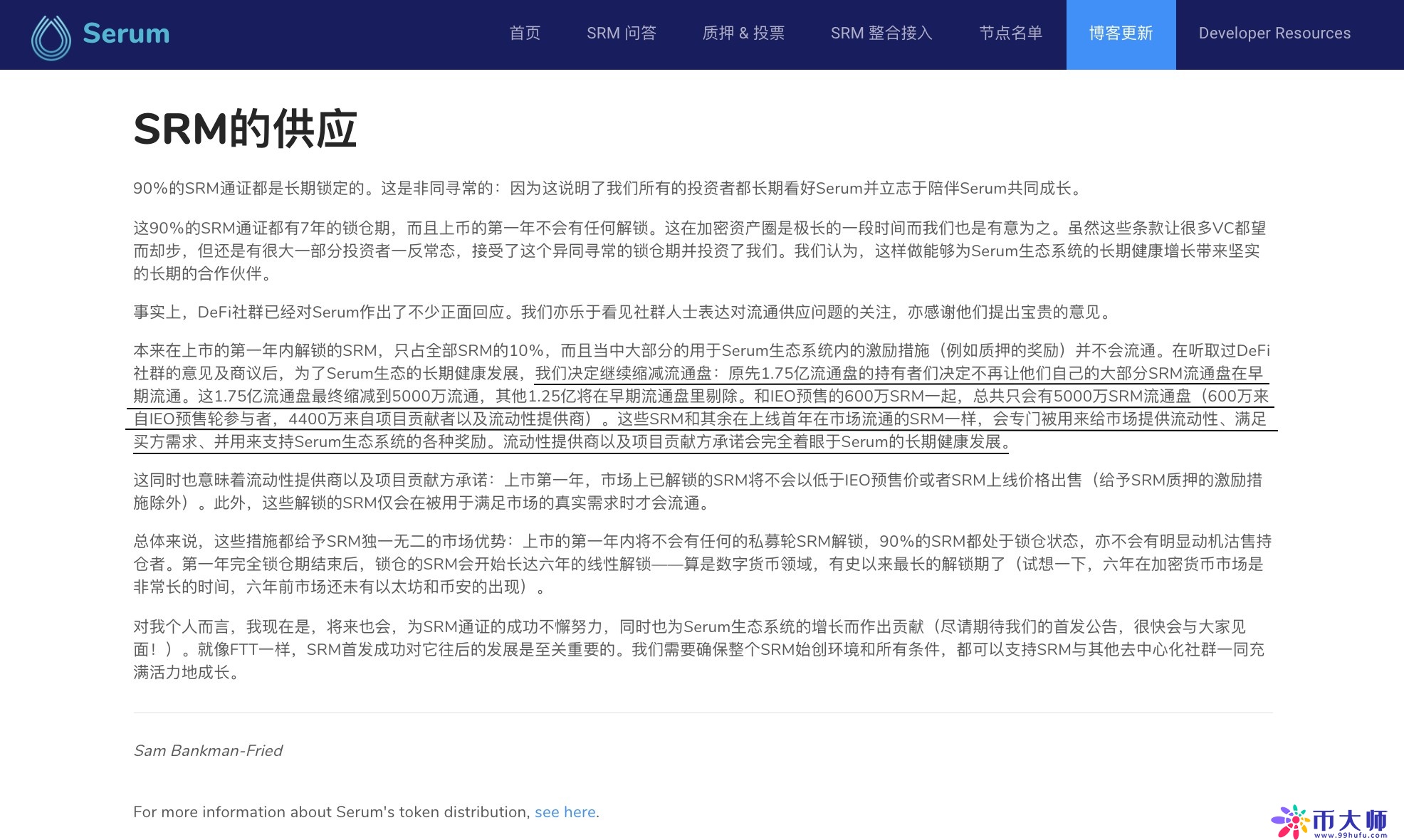Click the paragraph starting 这同时也意味着流动性提供商

(698, 492)
